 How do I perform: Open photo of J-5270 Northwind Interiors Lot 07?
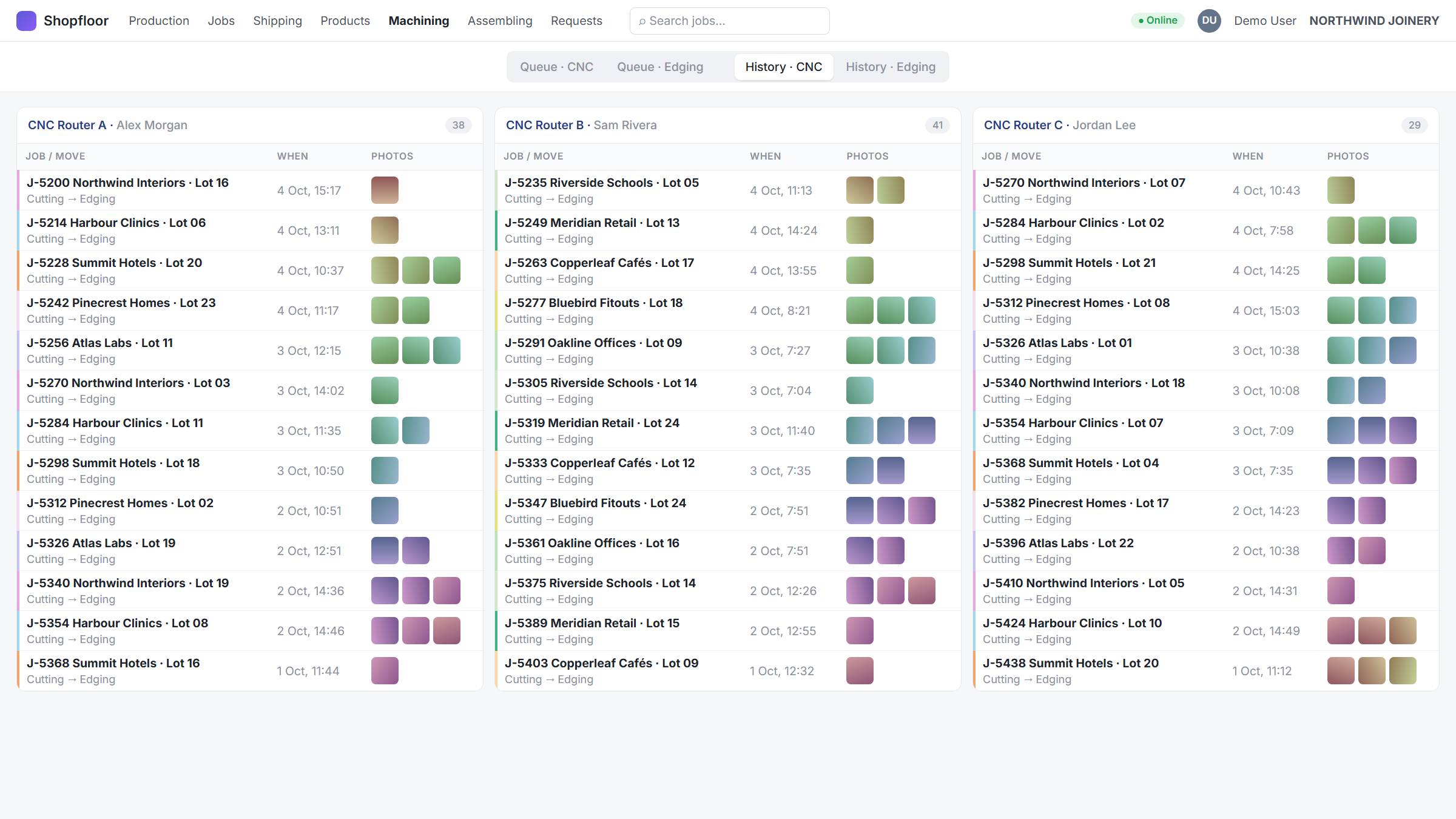pos(1341,190)
